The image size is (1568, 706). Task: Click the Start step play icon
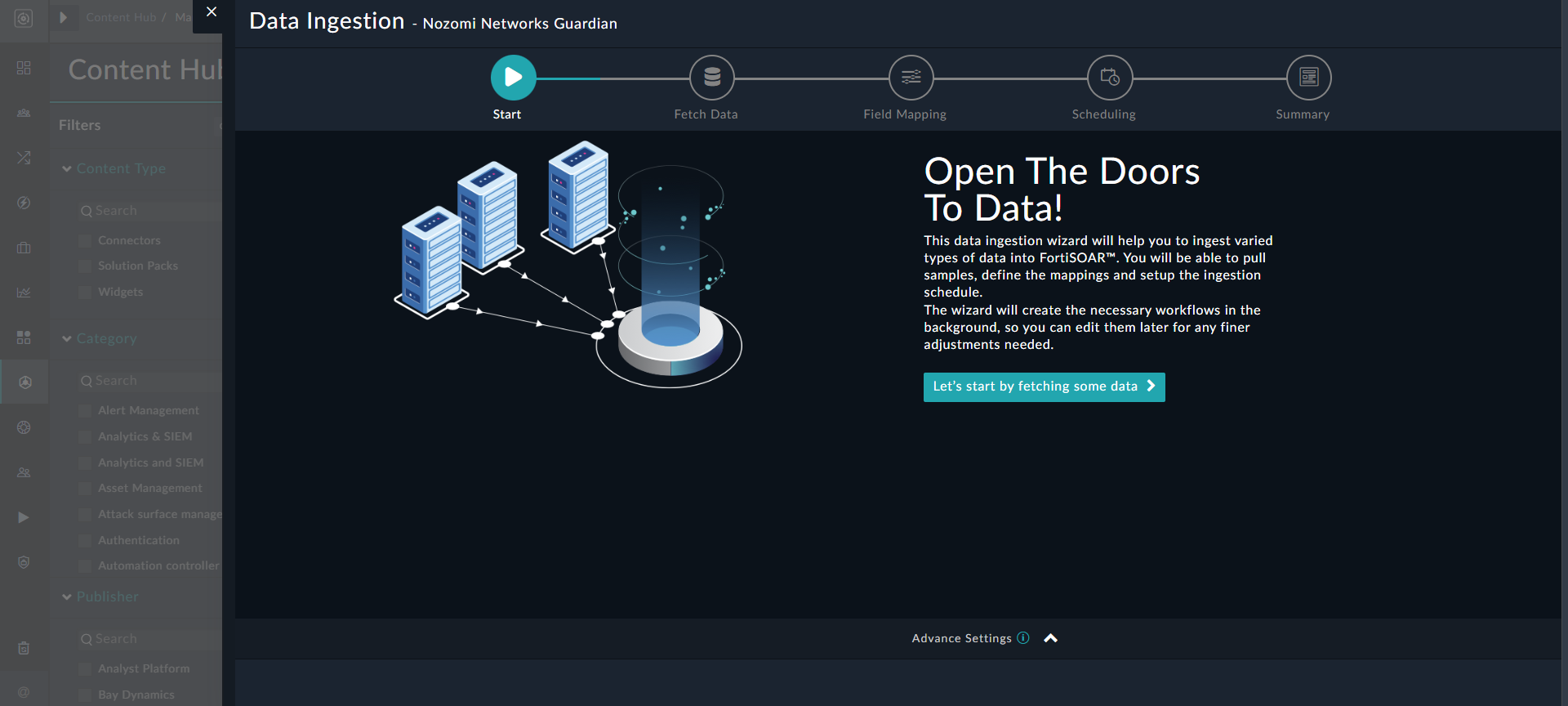click(x=513, y=78)
